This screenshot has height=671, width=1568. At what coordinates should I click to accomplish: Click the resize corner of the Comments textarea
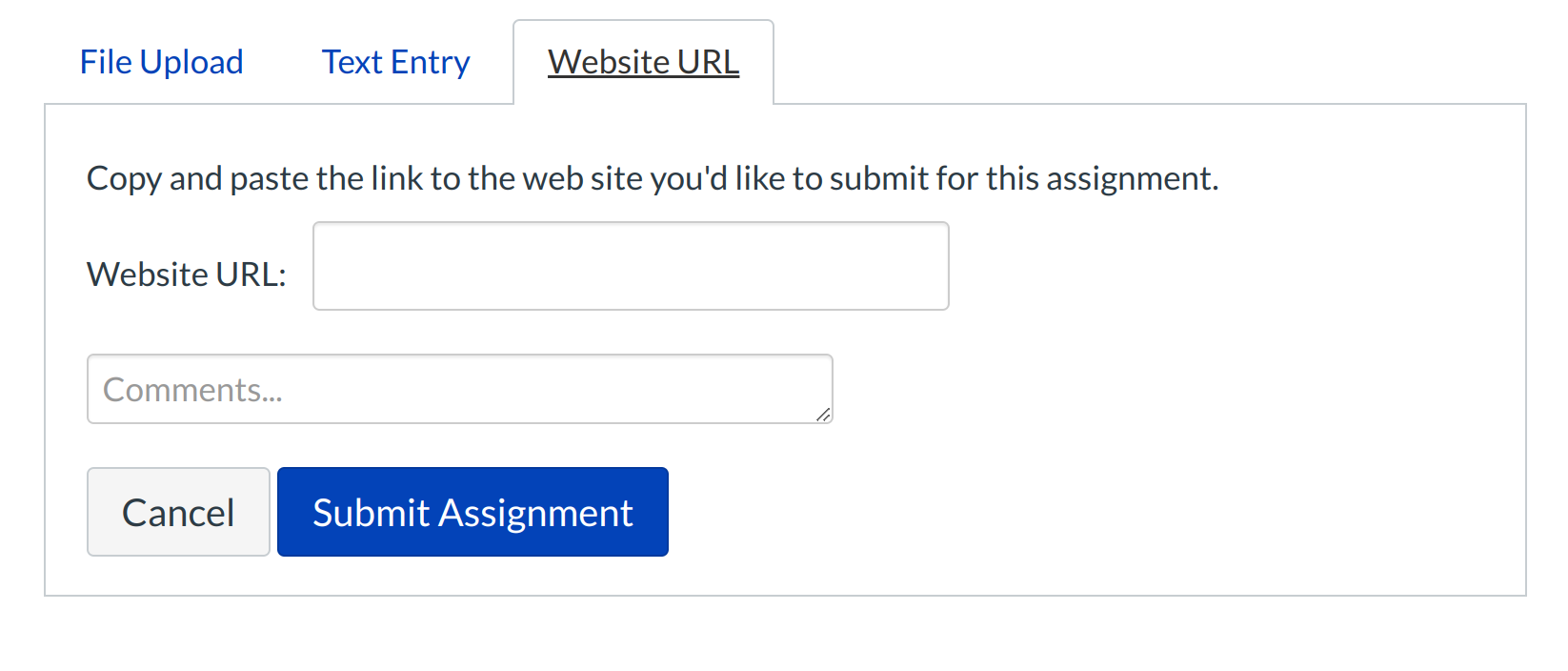point(823,414)
